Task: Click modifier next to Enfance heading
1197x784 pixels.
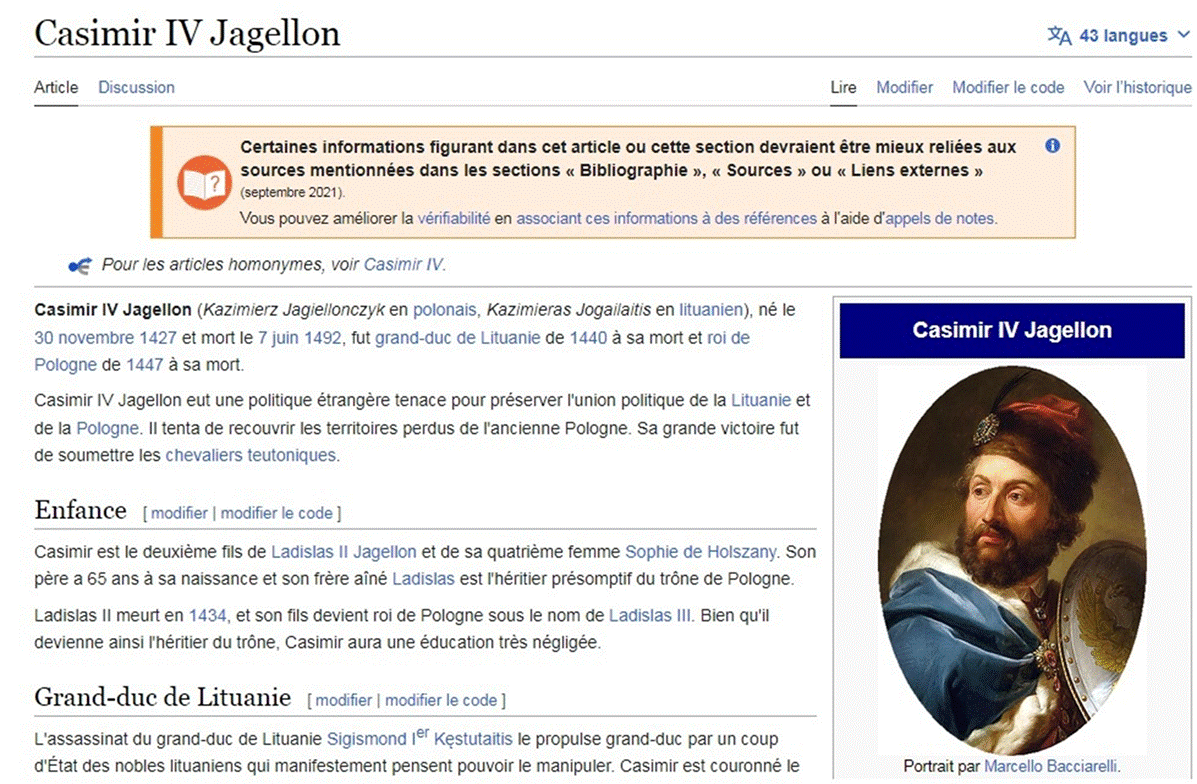Action: [x=179, y=513]
